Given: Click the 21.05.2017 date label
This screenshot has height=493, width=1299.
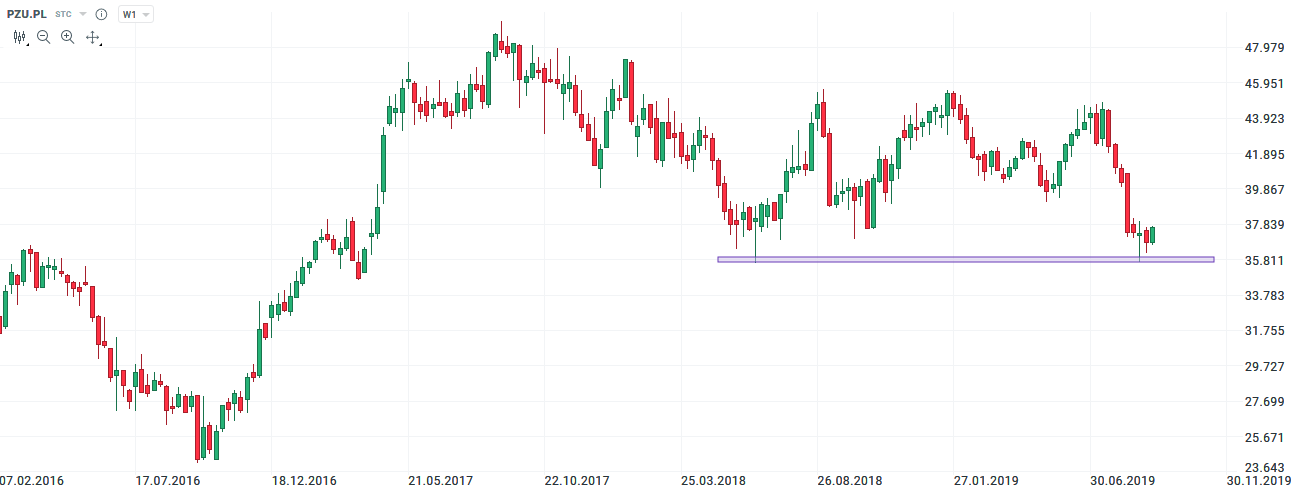Looking at the screenshot, I should (440, 481).
